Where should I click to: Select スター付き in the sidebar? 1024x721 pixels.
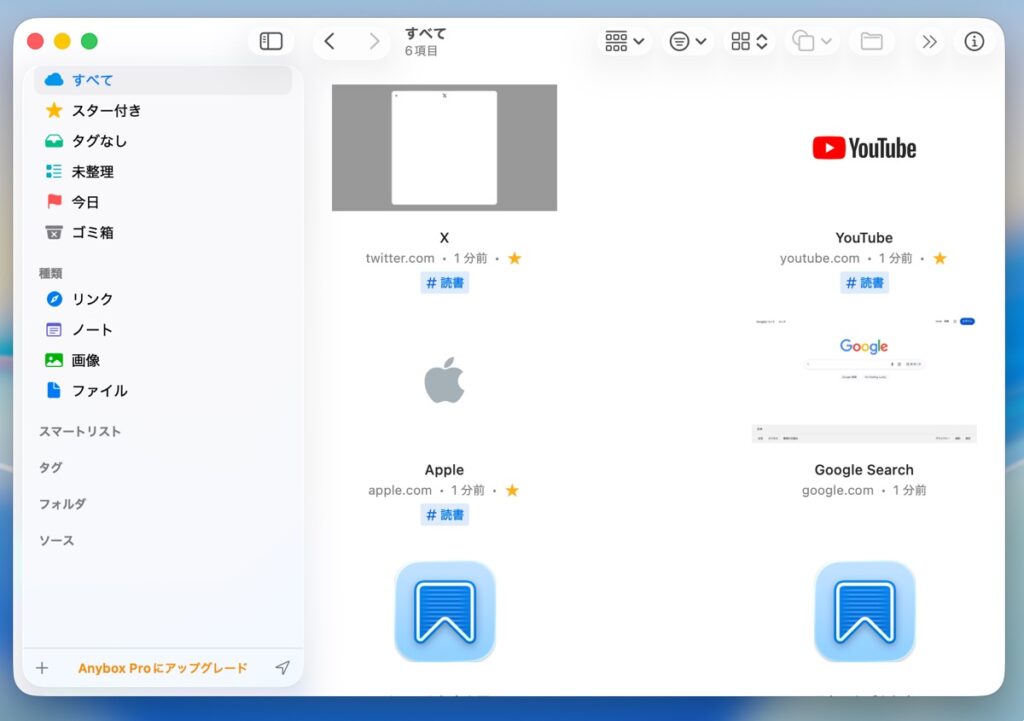click(x=106, y=111)
